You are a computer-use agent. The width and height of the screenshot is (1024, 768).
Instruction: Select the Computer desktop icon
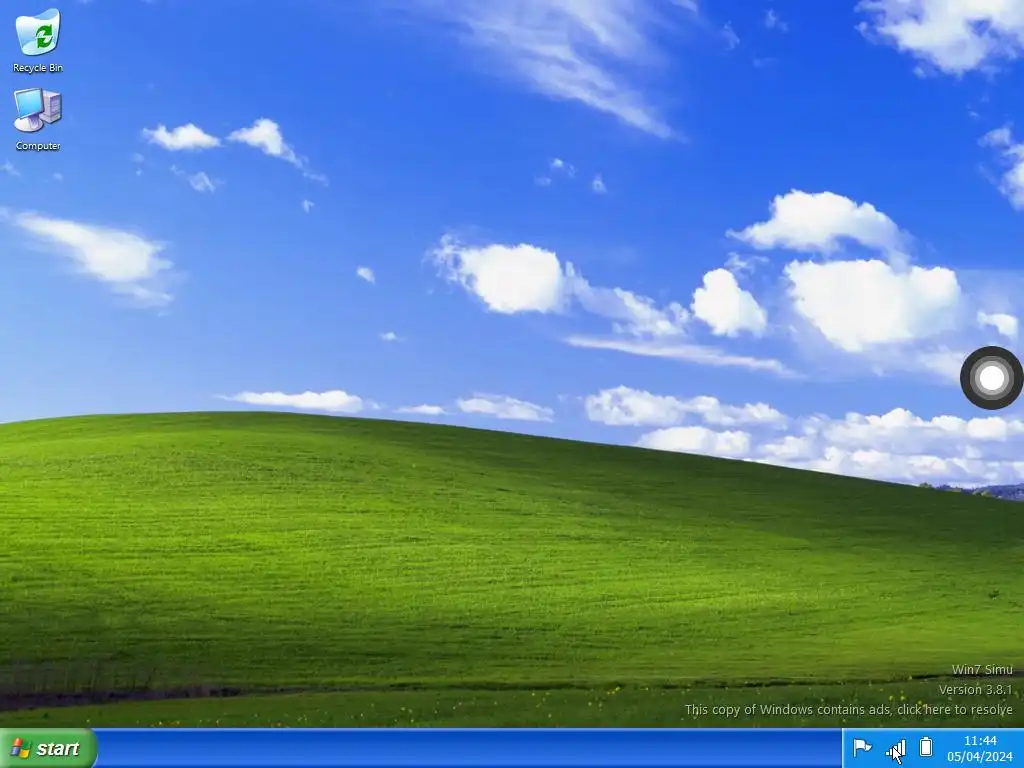[38, 119]
